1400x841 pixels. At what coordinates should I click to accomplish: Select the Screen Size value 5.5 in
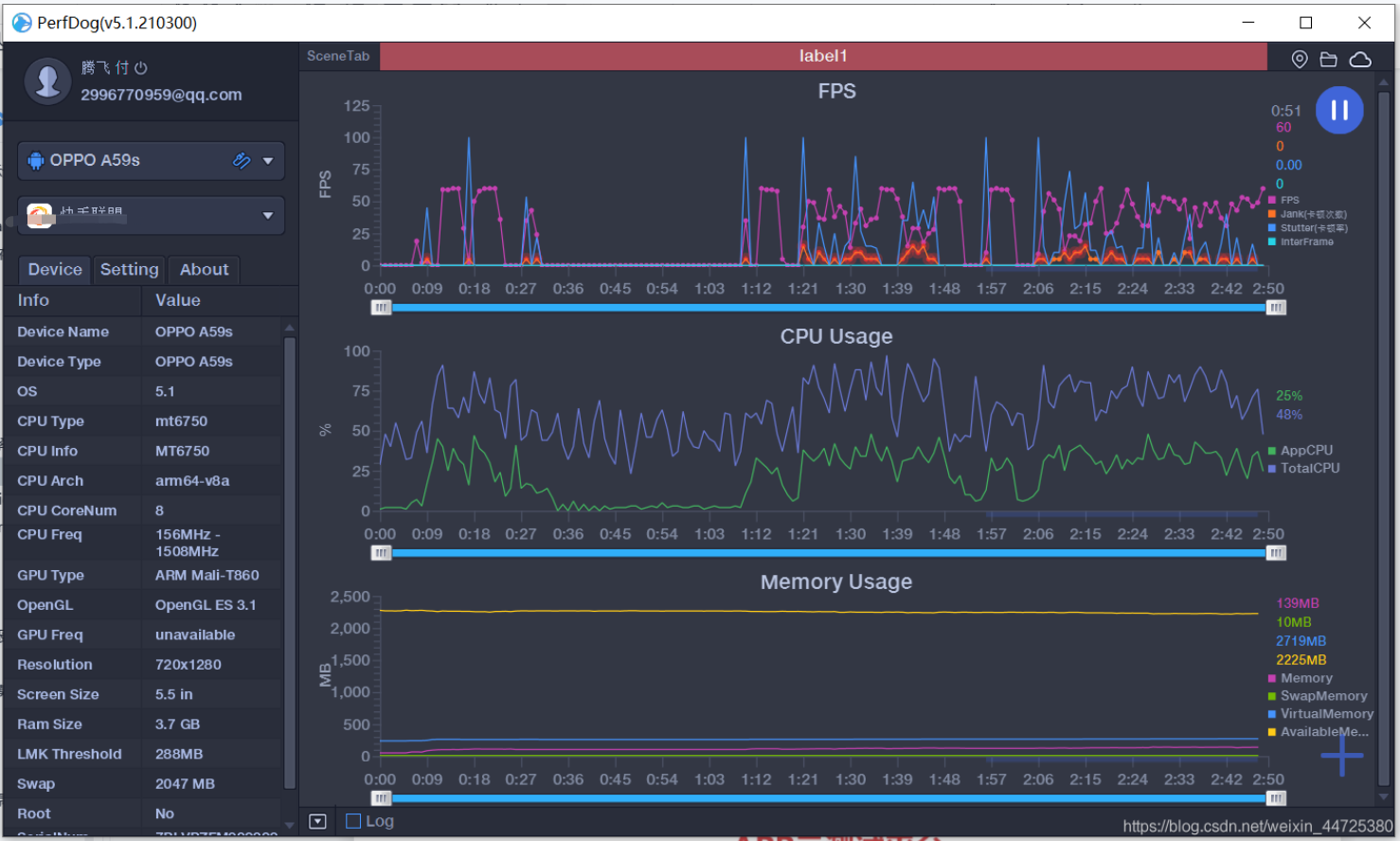click(173, 694)
